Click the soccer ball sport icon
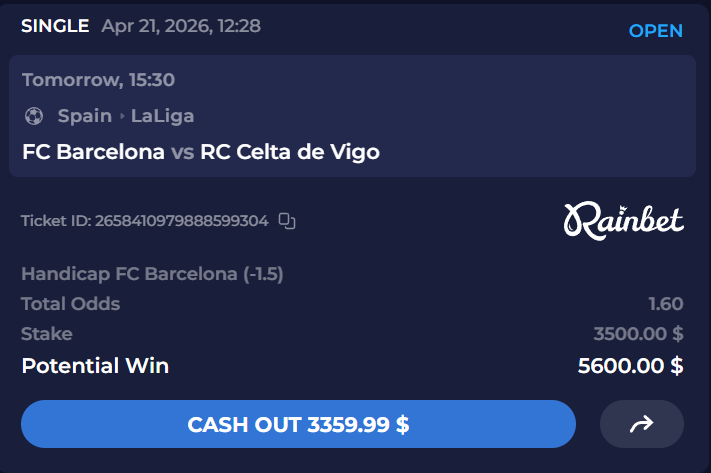The width and height of the screenshot is (711, 473). tap(34, 116)
